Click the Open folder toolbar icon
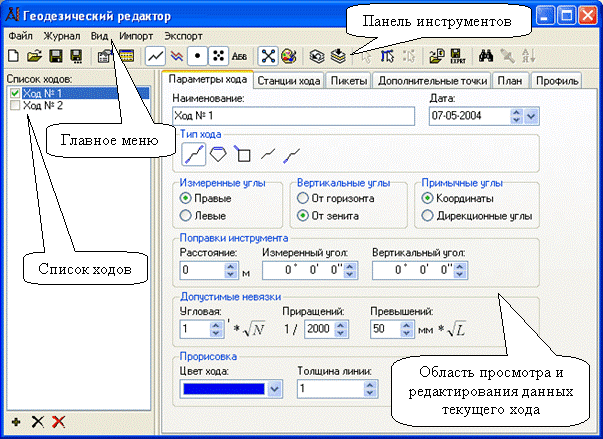 pos(31,57)
